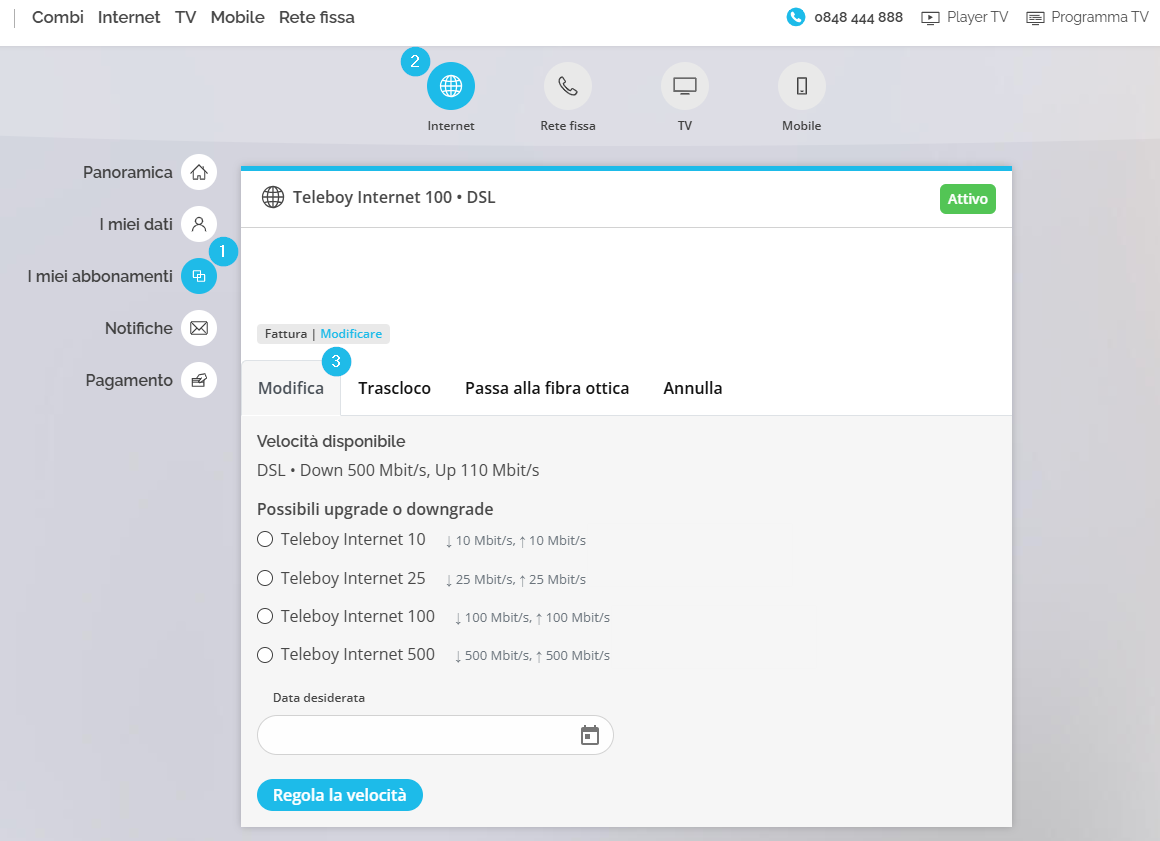The height and width of the screenshot is (841, 1160).
Task: Select Teleboy Internet 25 radio option
Action: tap(265, 578)
